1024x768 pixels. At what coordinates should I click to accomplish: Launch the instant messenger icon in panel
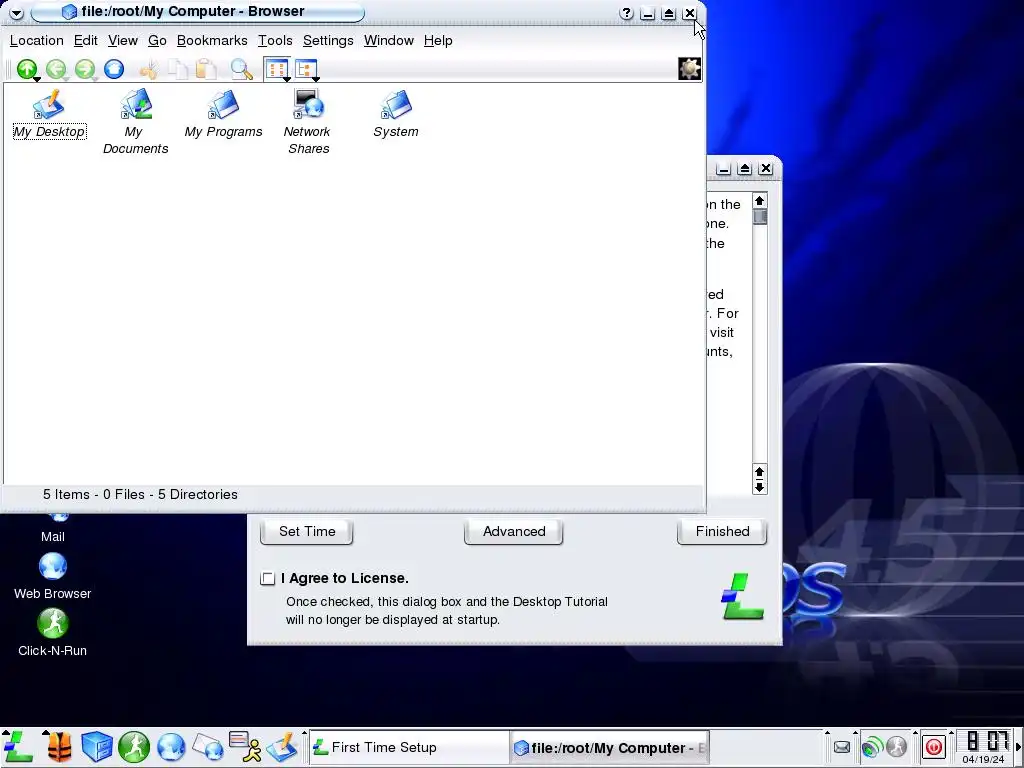point(245,747)
